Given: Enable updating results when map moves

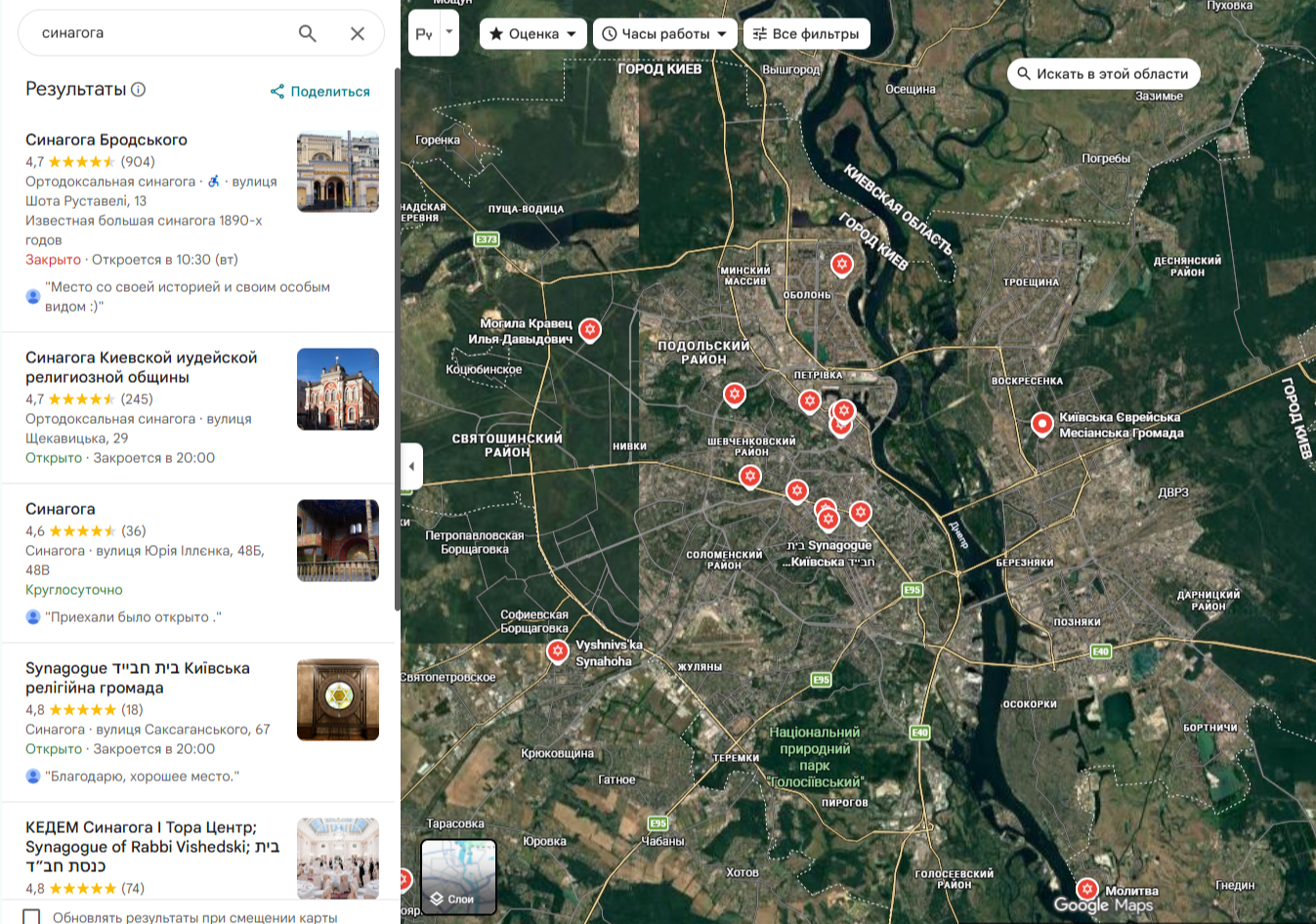Looking at the screenshot, I should pos(32,917).
